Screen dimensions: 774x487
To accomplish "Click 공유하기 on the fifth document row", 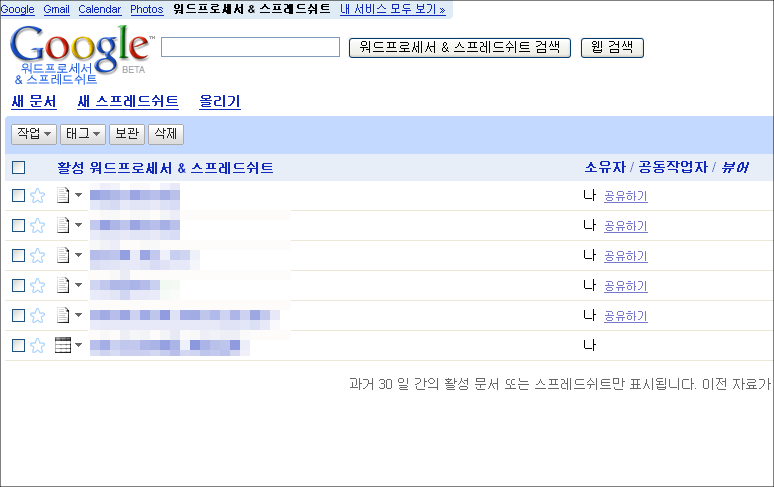I will click(x=626, y=316).
